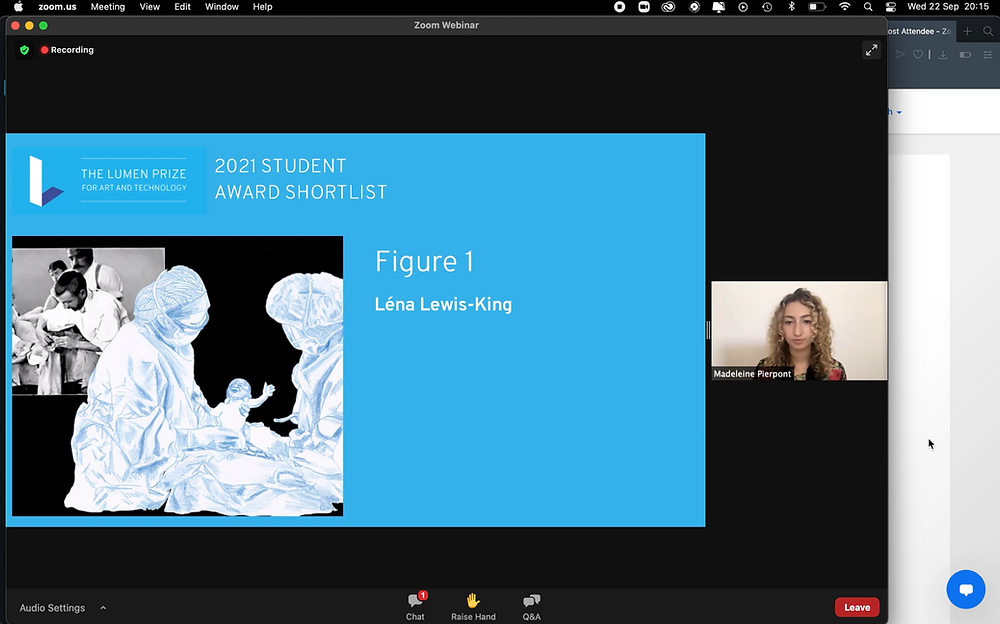Image resolution: width=1000 pixels, height=624 pixels.
Task: Open the hamburger menu in the browser window
Action: [x=987, y=55]
